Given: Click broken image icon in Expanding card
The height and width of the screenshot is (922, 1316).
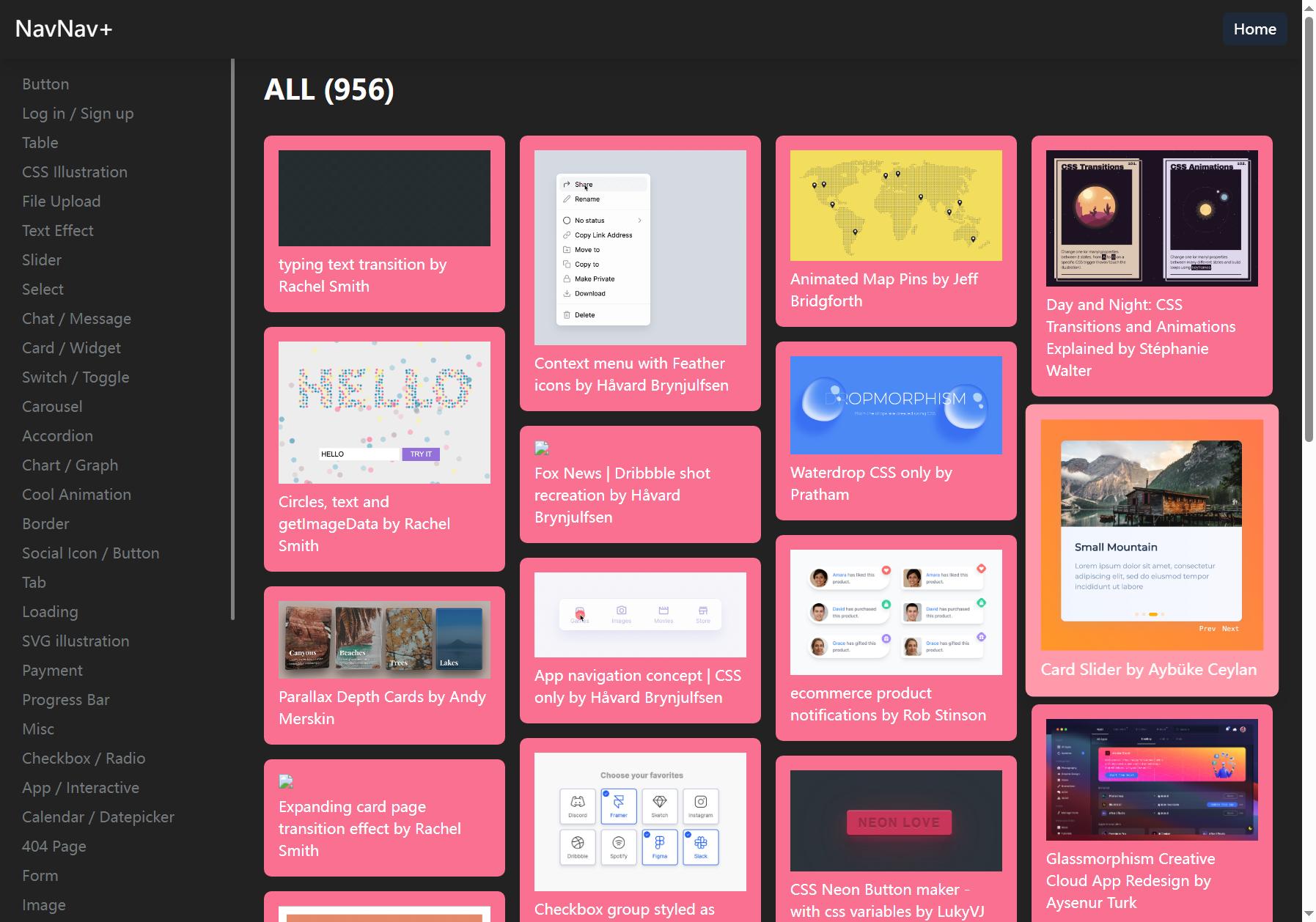Looking at the screenshot, I should [286, 781].
